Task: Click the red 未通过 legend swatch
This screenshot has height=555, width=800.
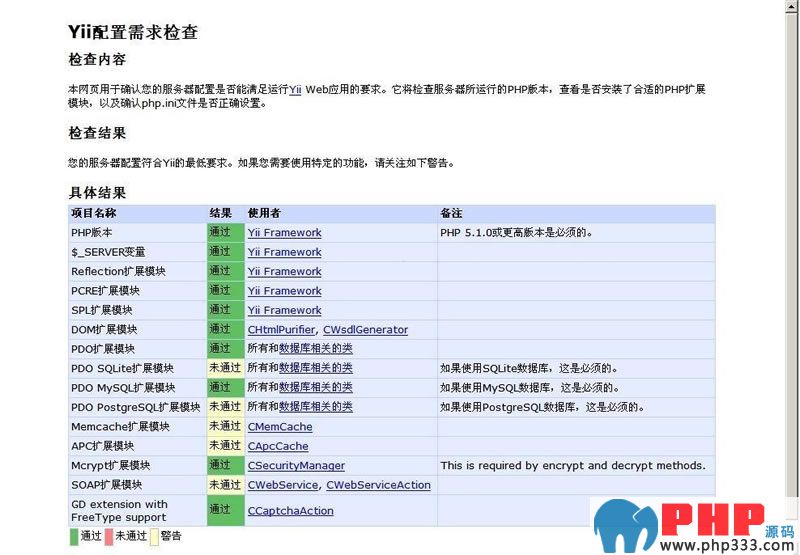Action: click(109, 537)
